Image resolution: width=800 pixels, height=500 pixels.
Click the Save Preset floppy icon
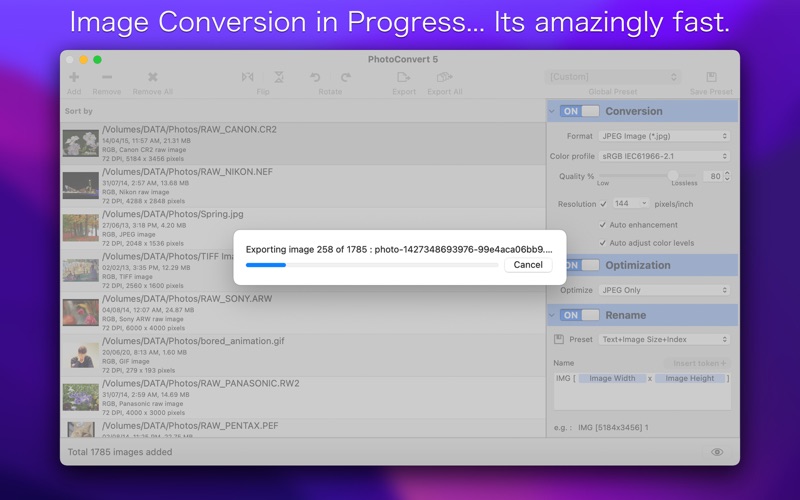click(x=711, y=77)
